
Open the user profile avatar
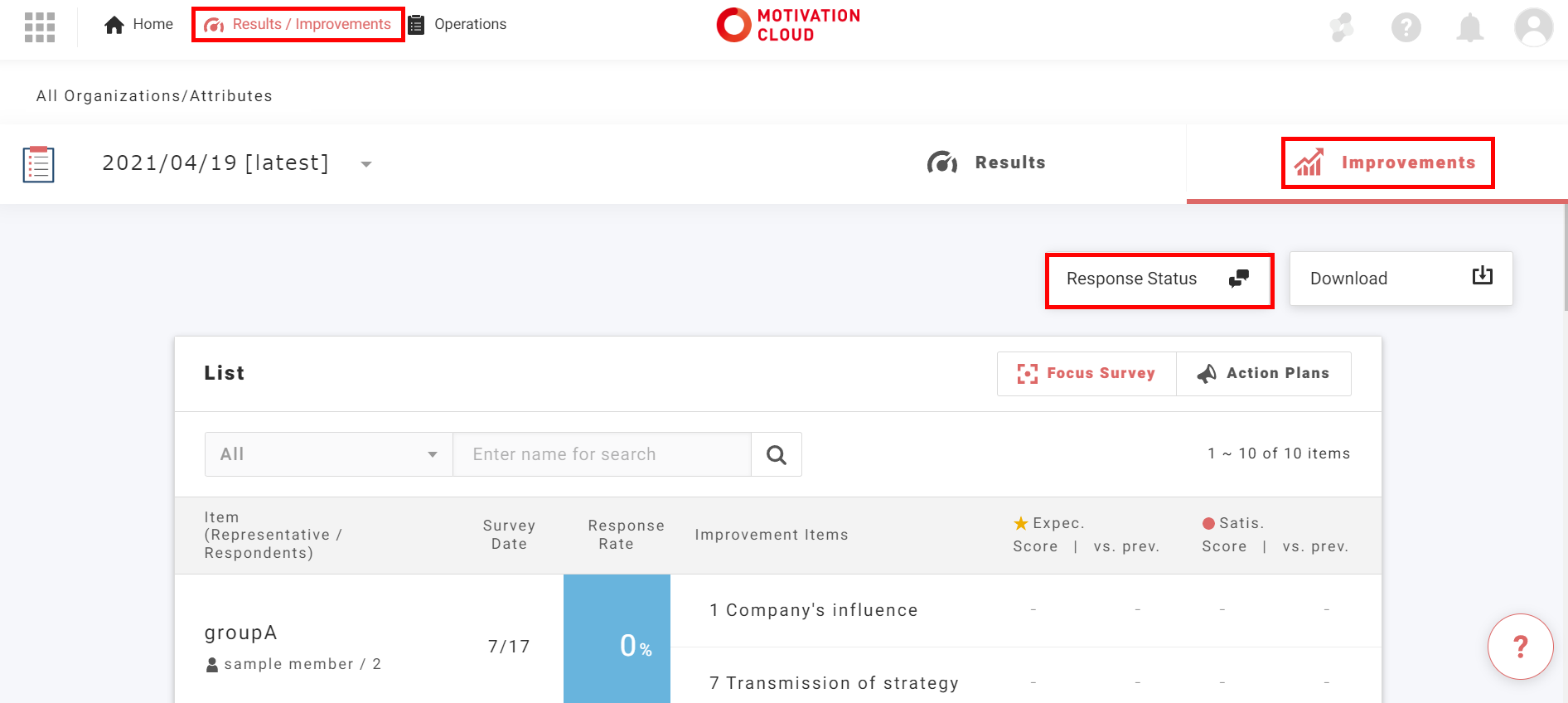pos(1533,27)
